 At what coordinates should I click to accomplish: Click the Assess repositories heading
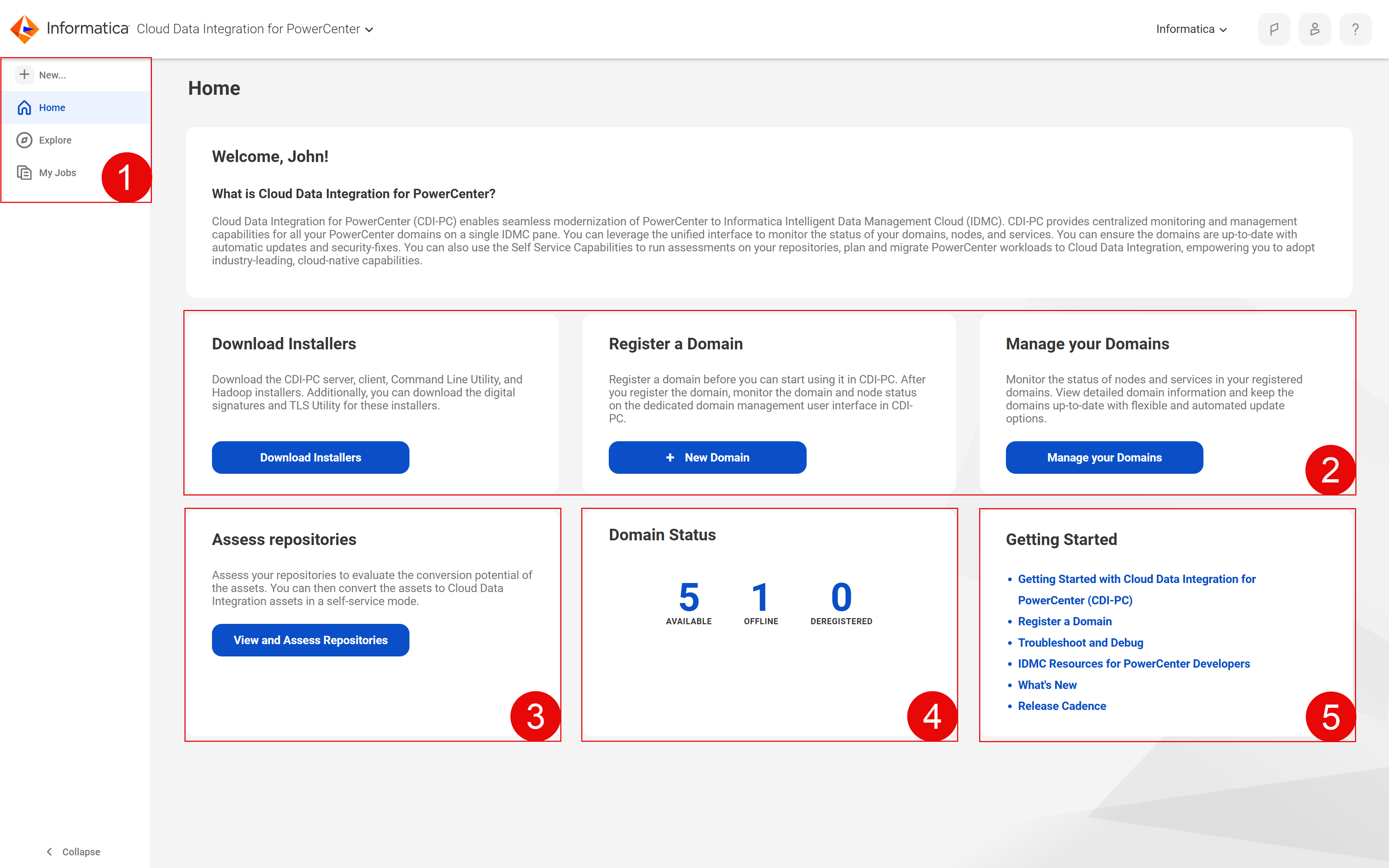coord(284,540)
